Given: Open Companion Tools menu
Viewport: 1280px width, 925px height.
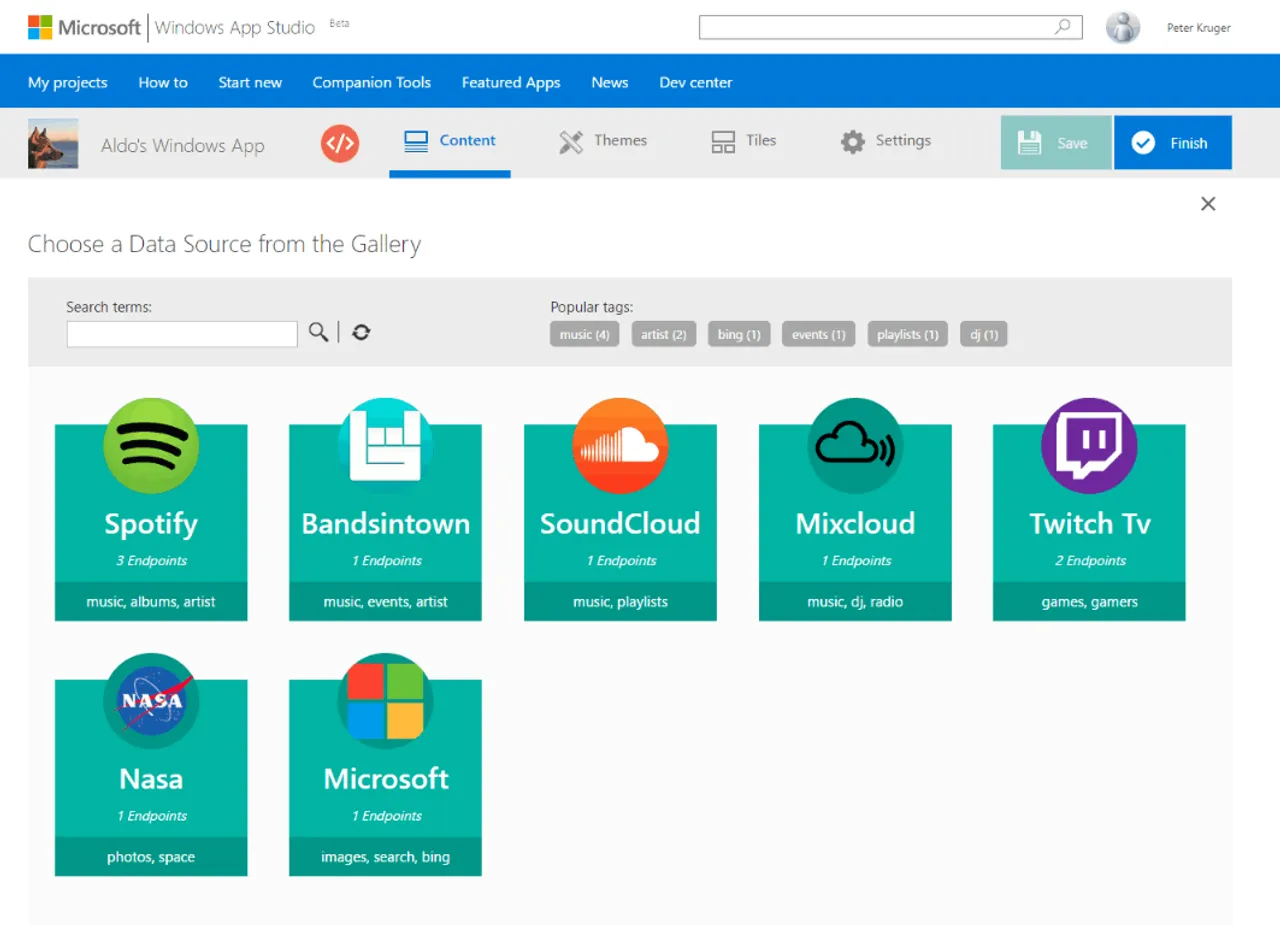Looking at the screenshot, I should 372,82.
